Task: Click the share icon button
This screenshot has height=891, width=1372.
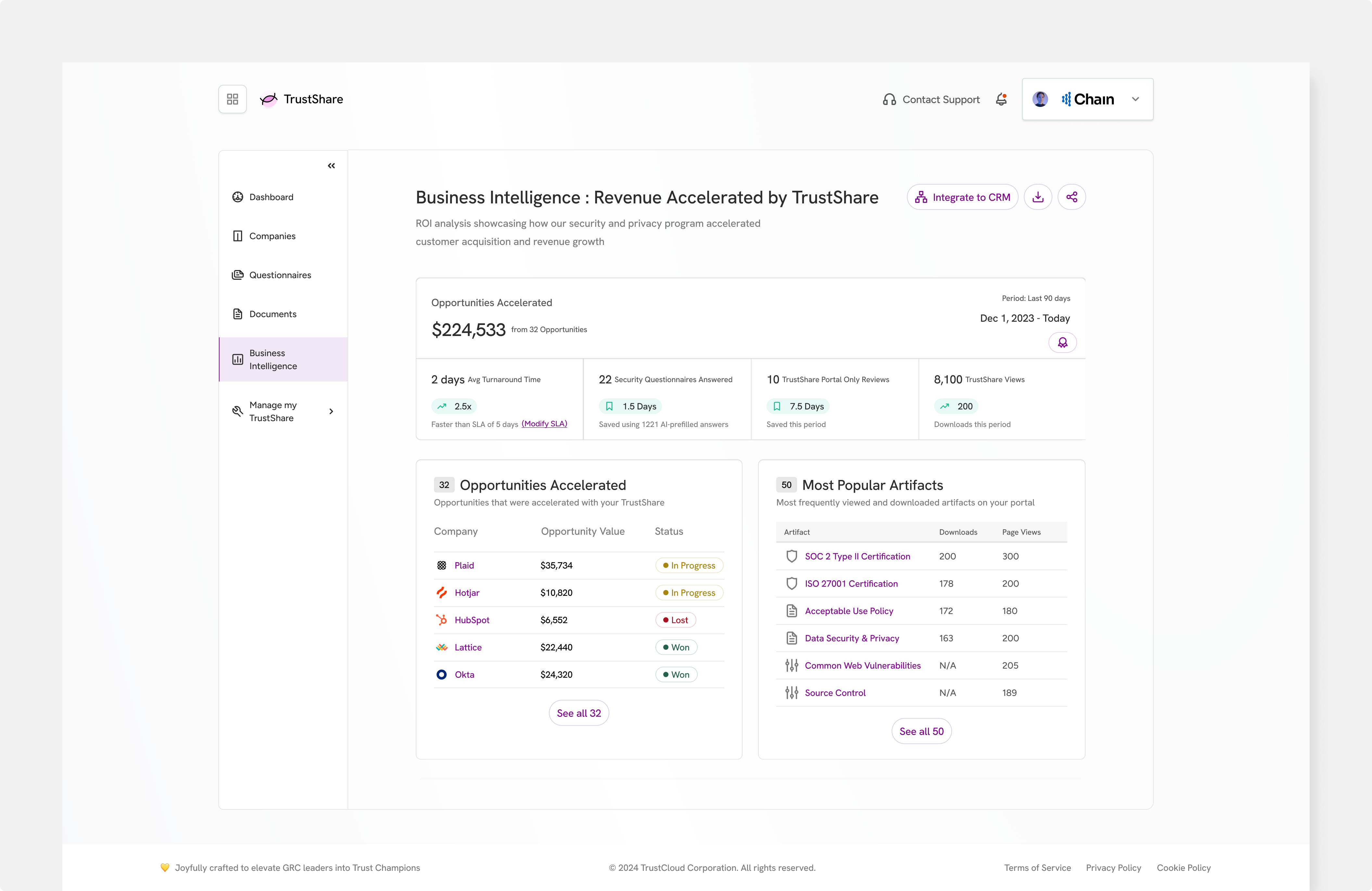Action: point(1072,197)
